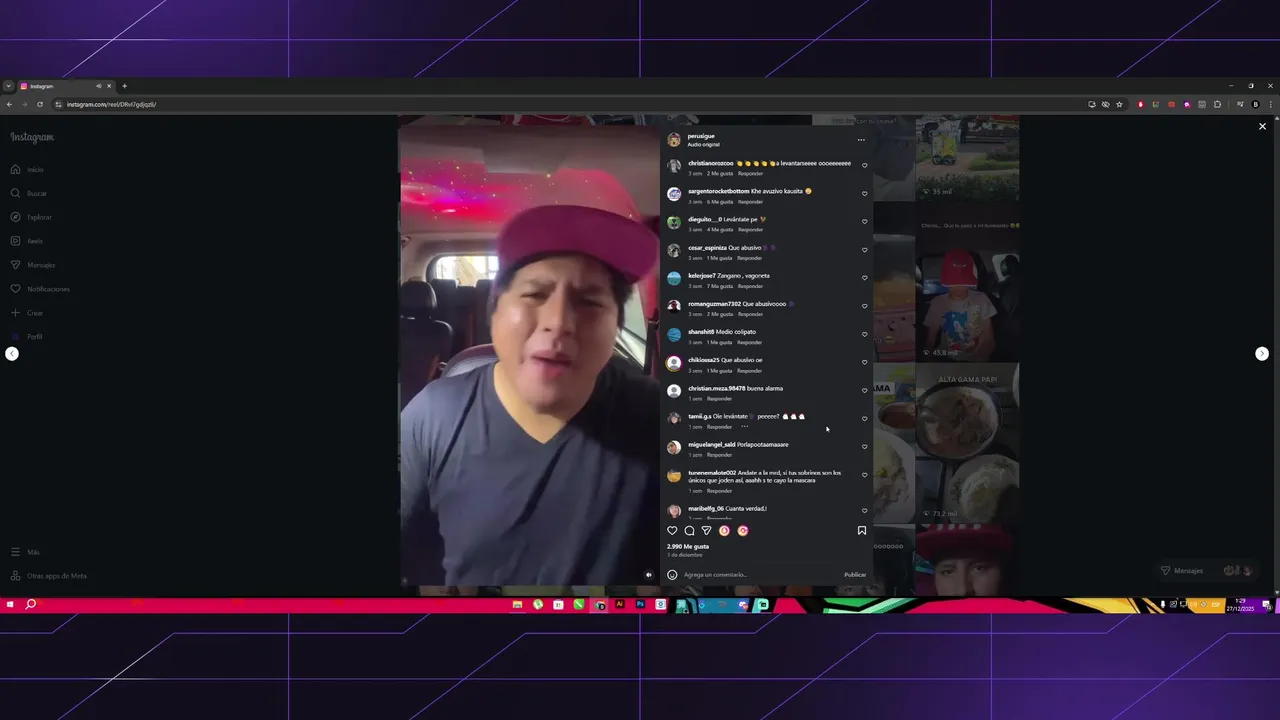Focus the Agrega un comentario field
Viewport: 1280px width, 720px height.
pos(760,575)
